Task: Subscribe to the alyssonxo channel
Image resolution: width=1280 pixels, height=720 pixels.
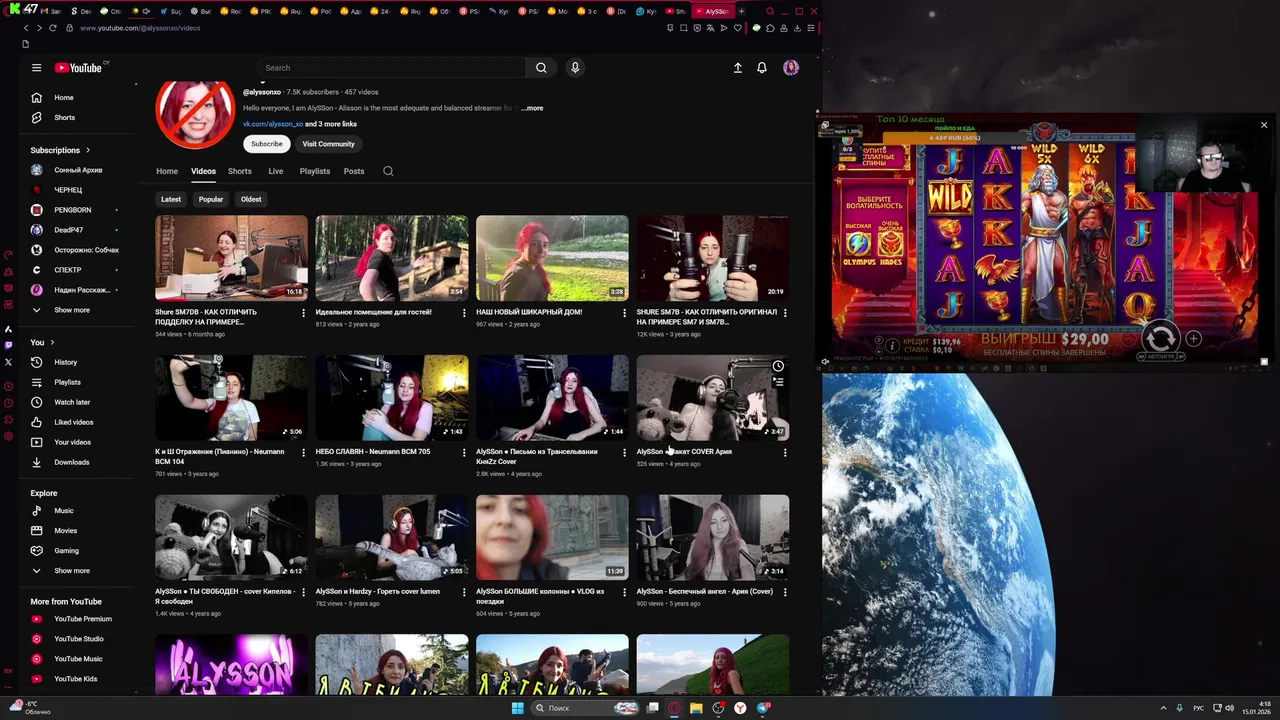Action: point(267,144)
